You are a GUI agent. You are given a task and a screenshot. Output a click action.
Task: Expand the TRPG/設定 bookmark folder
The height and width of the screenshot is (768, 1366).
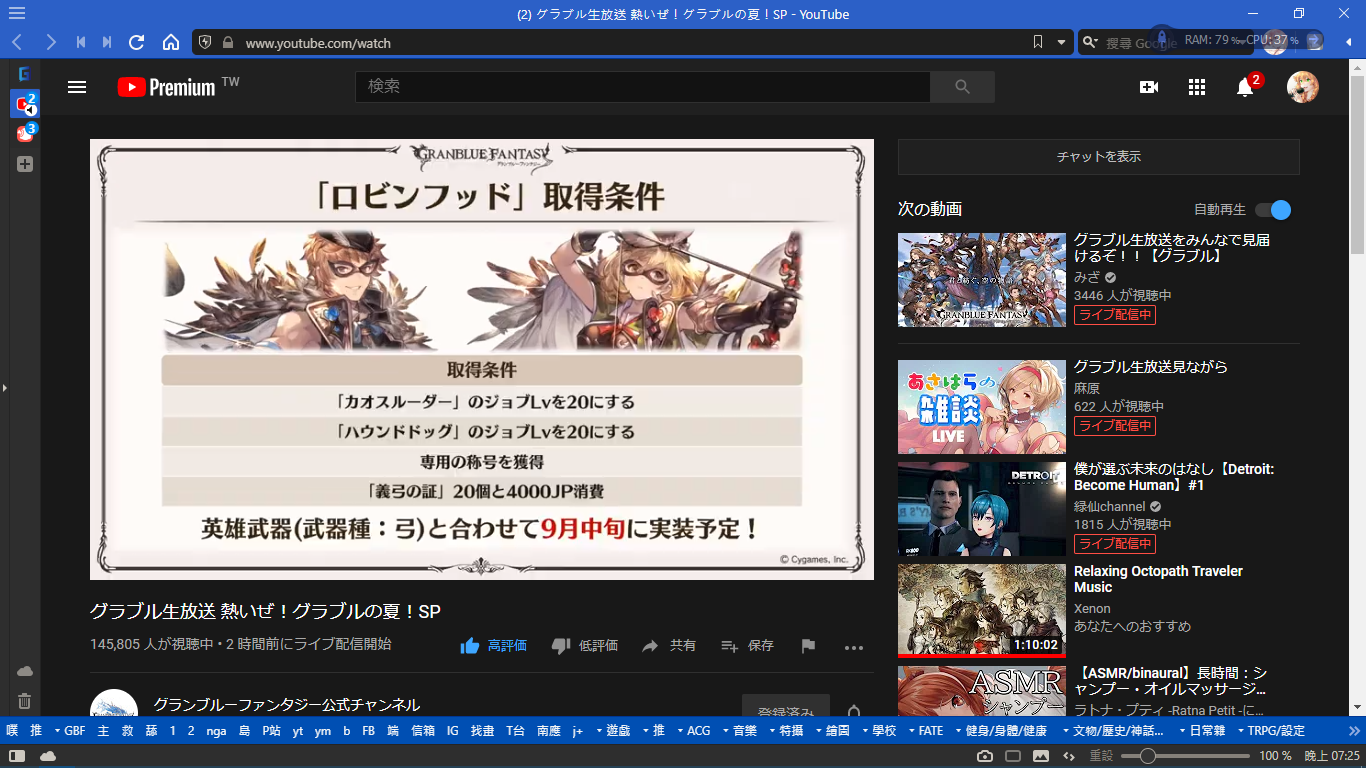point(1270,731)
